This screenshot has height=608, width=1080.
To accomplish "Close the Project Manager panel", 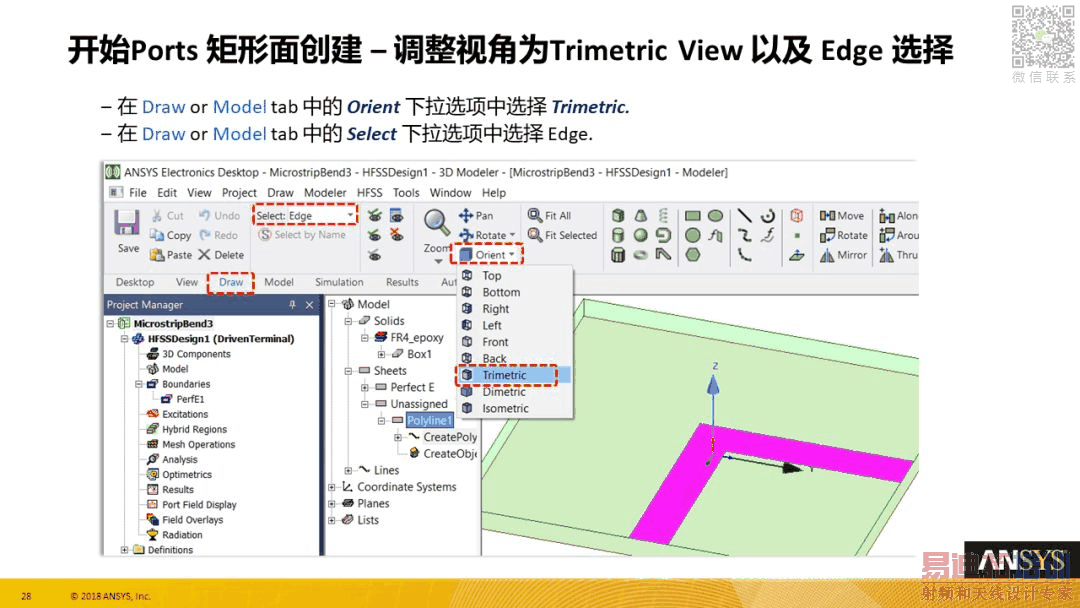I will (x=309, y=304).
